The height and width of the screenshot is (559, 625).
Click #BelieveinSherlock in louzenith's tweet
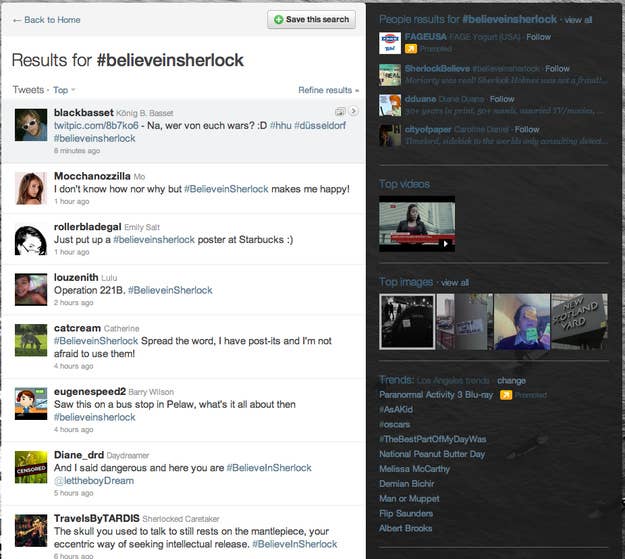pyautogui.click(x=170, y=290)
